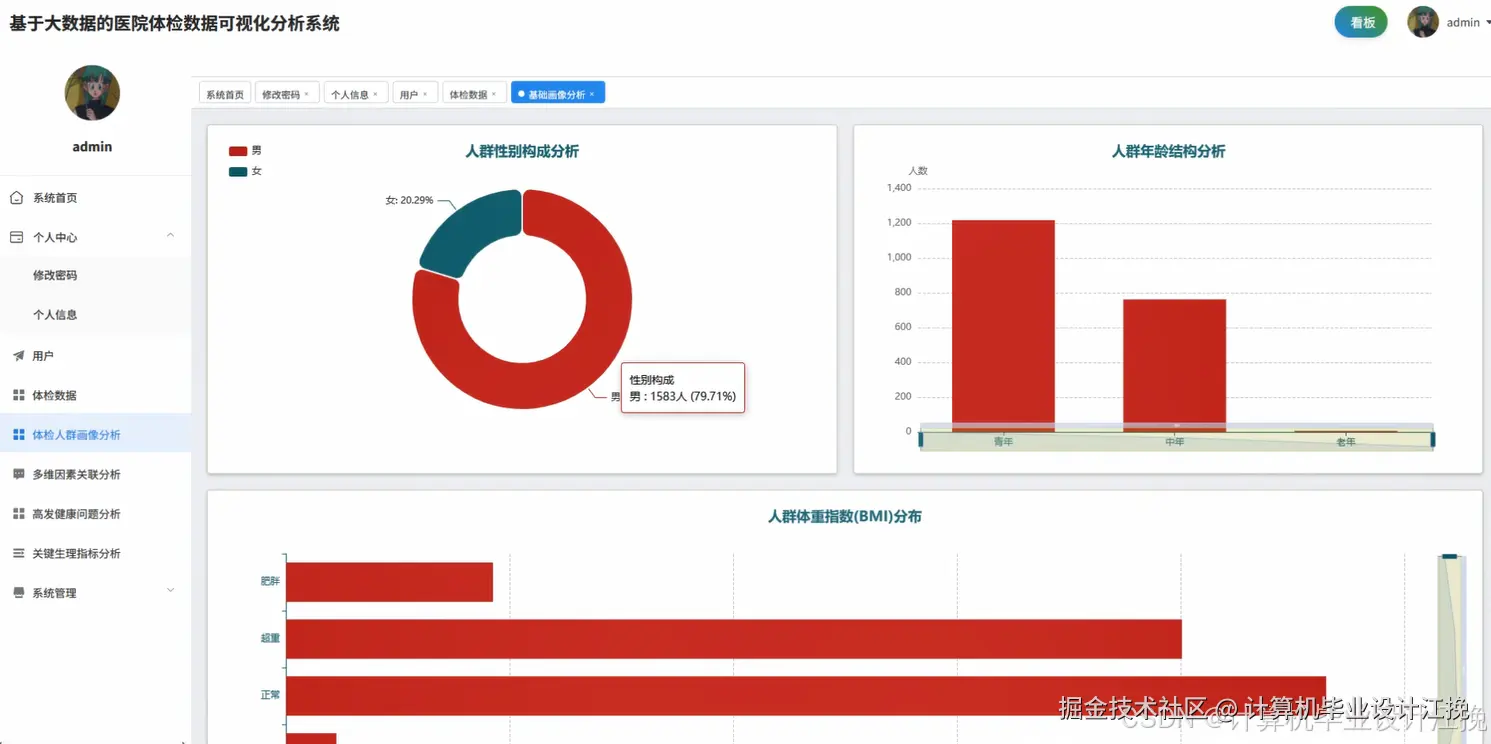Close the 修改密码 tab
Image resolution: width=1491 pixels, height=744 pixels.
(x=306, y=94)
